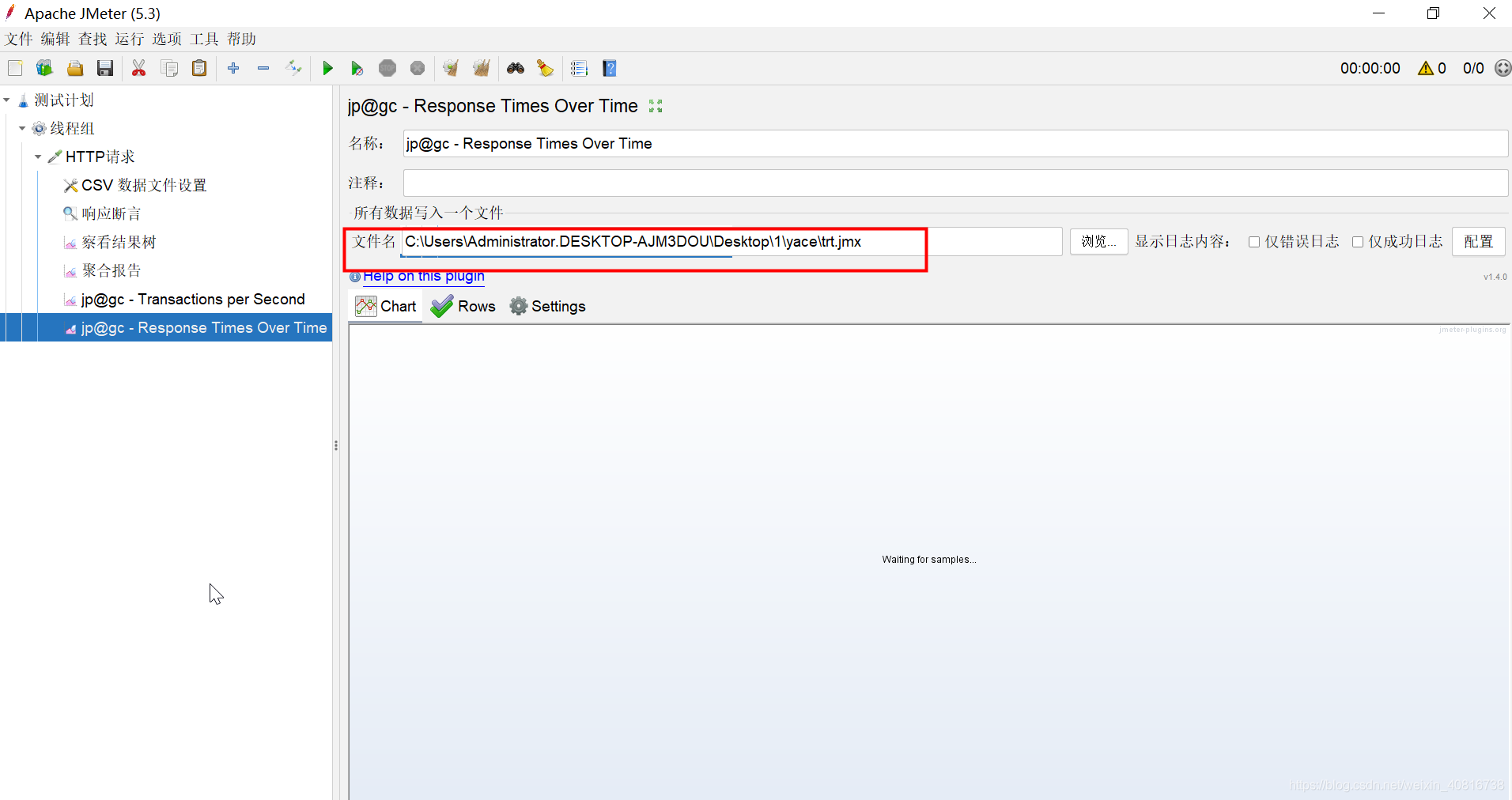Screen dimensions: 1512x800
Task: Clear all results with double broom icon
Action: tap(482, 68)
